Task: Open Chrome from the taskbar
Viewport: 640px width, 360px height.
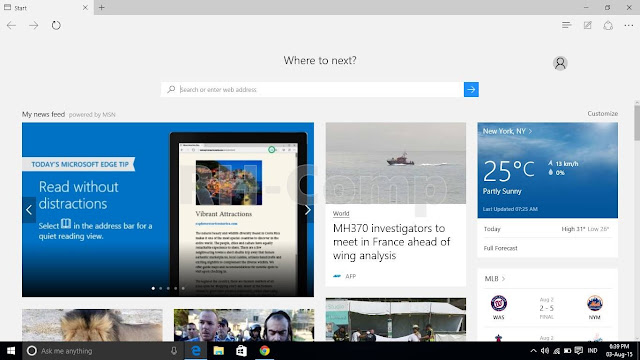Action: tap(264, 351)
